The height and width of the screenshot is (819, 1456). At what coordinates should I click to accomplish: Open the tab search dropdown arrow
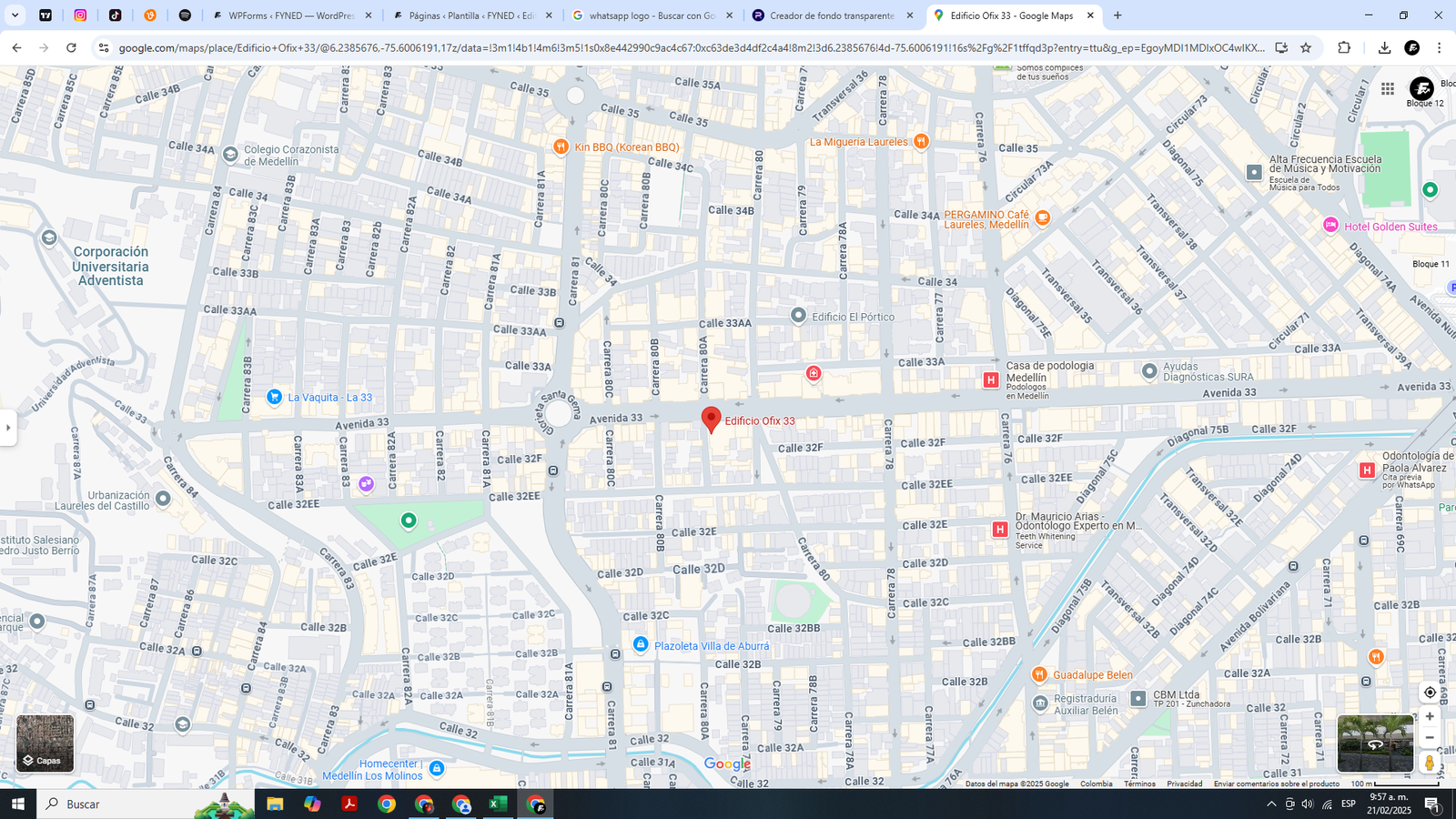pos(15,15)
